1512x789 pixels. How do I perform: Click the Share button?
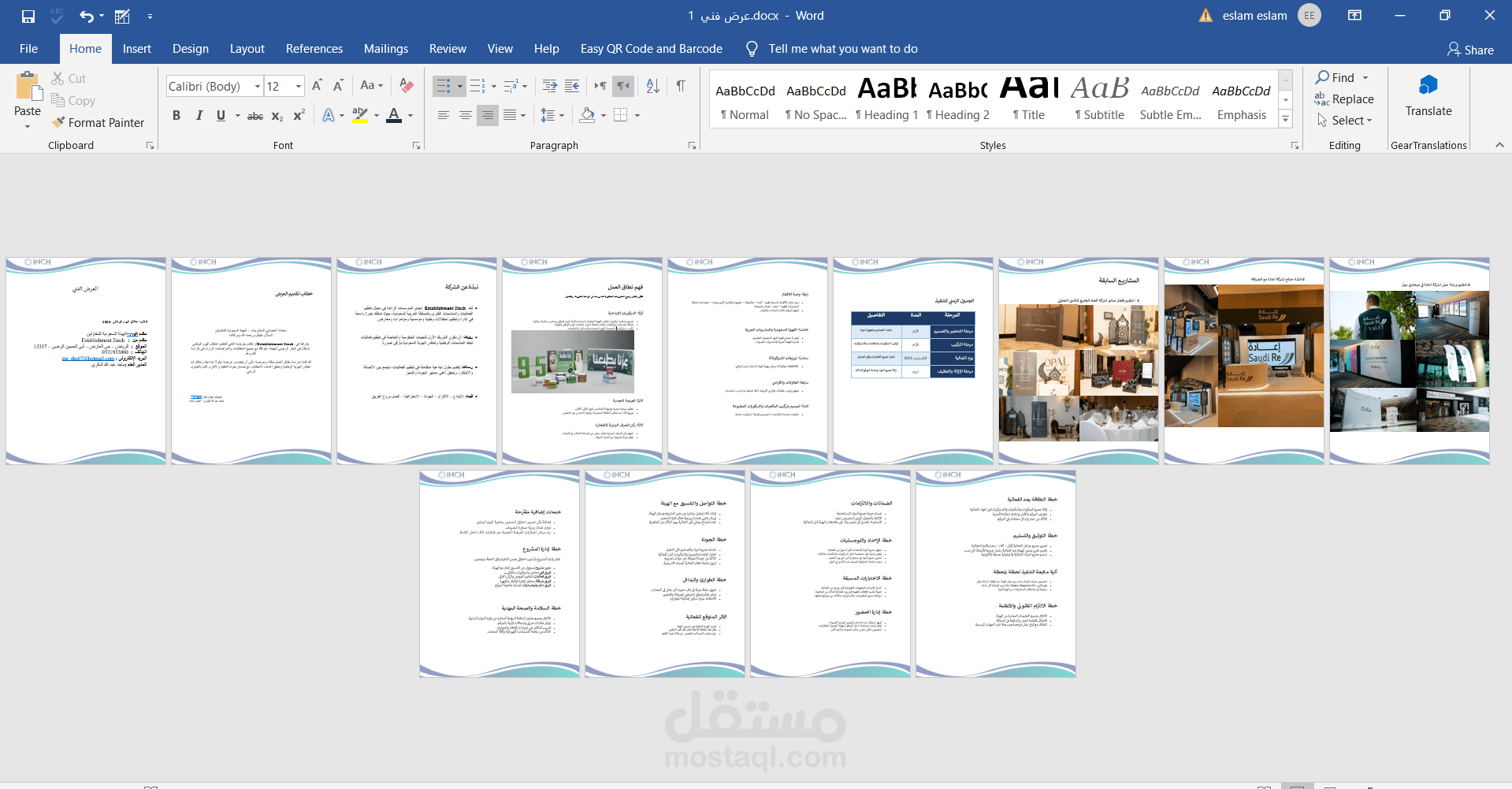pyautogui.click(x=1470, y=50)
